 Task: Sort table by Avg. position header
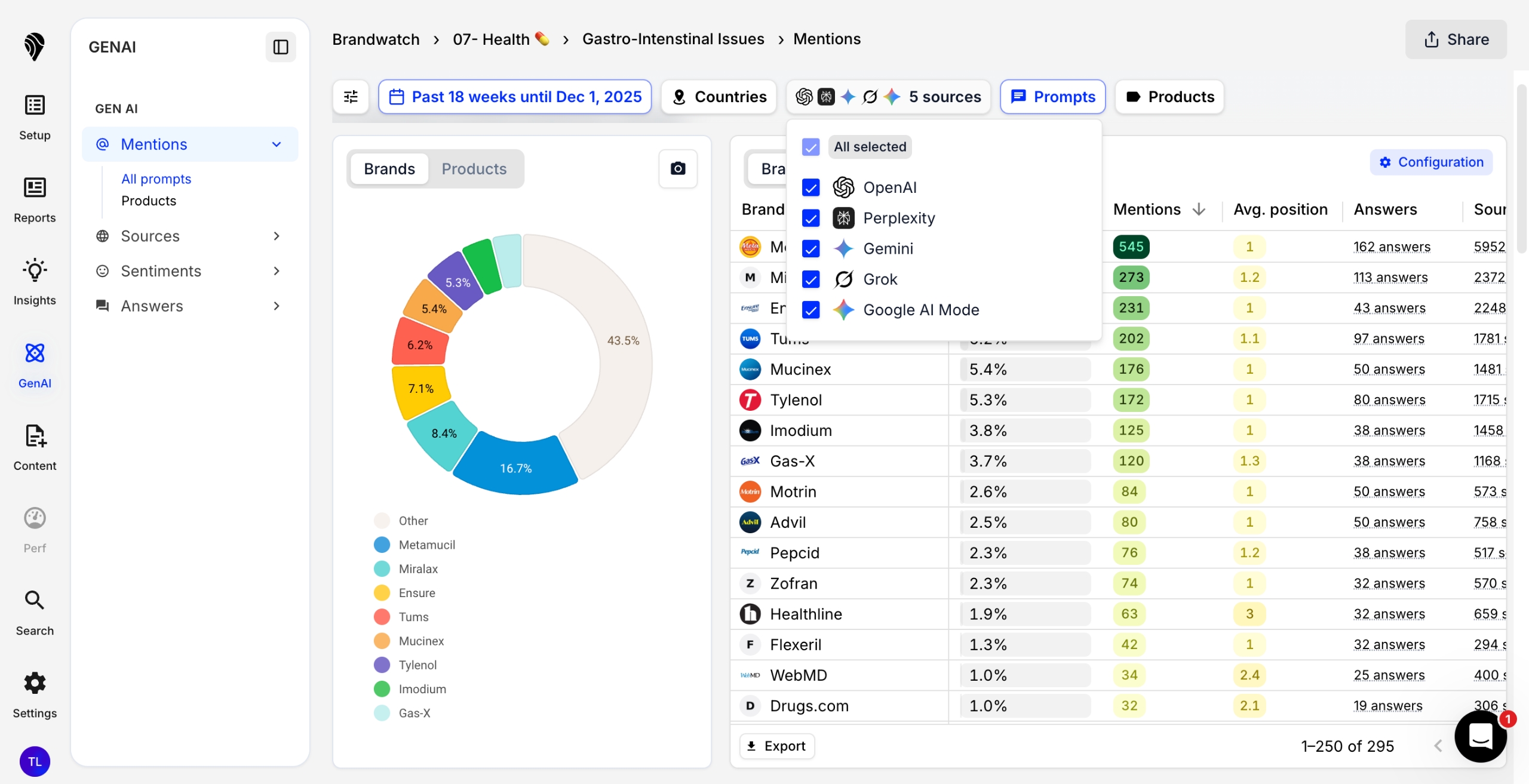[x=1281, y=210]
